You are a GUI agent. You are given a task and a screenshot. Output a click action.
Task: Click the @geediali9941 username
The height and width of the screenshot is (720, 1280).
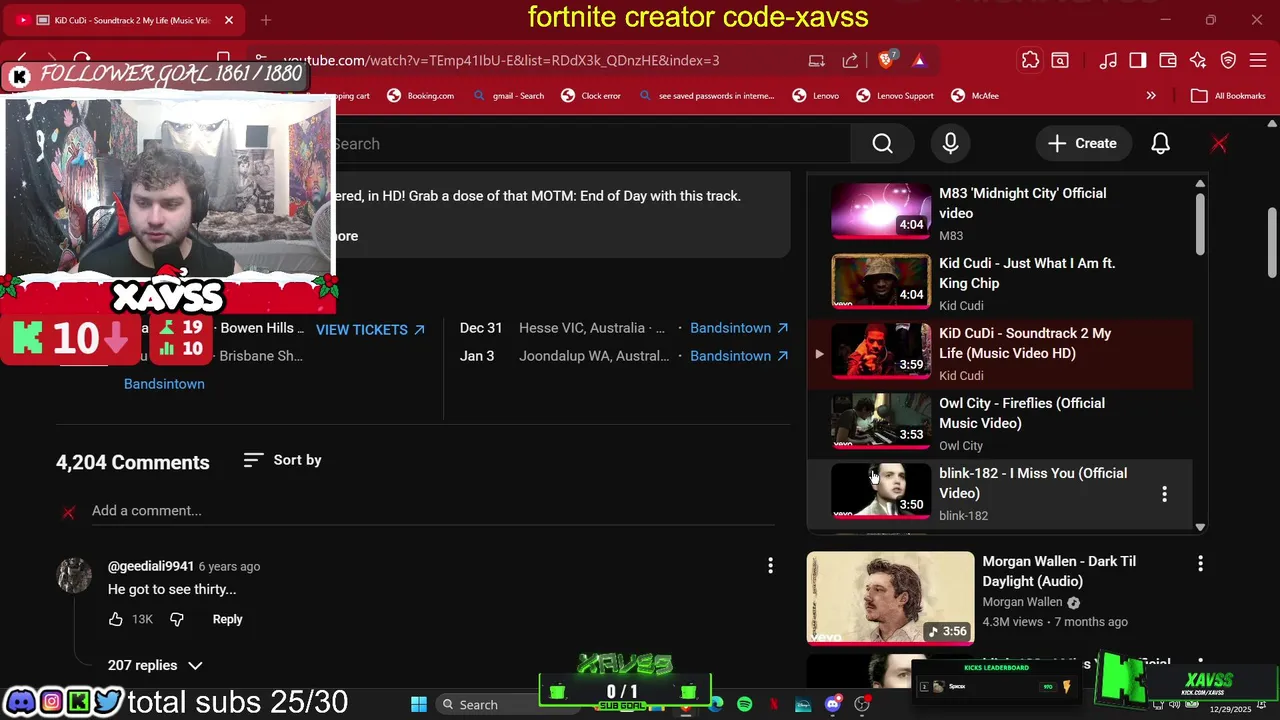(151, 566)
